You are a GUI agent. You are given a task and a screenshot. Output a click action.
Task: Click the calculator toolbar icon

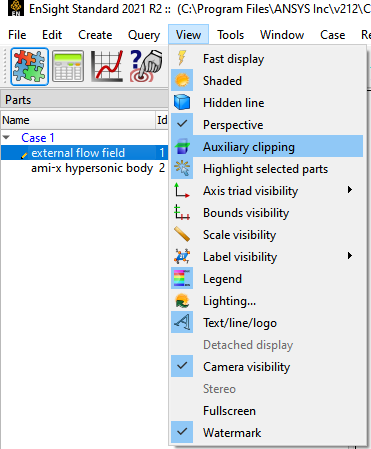[x=68, y=66]
